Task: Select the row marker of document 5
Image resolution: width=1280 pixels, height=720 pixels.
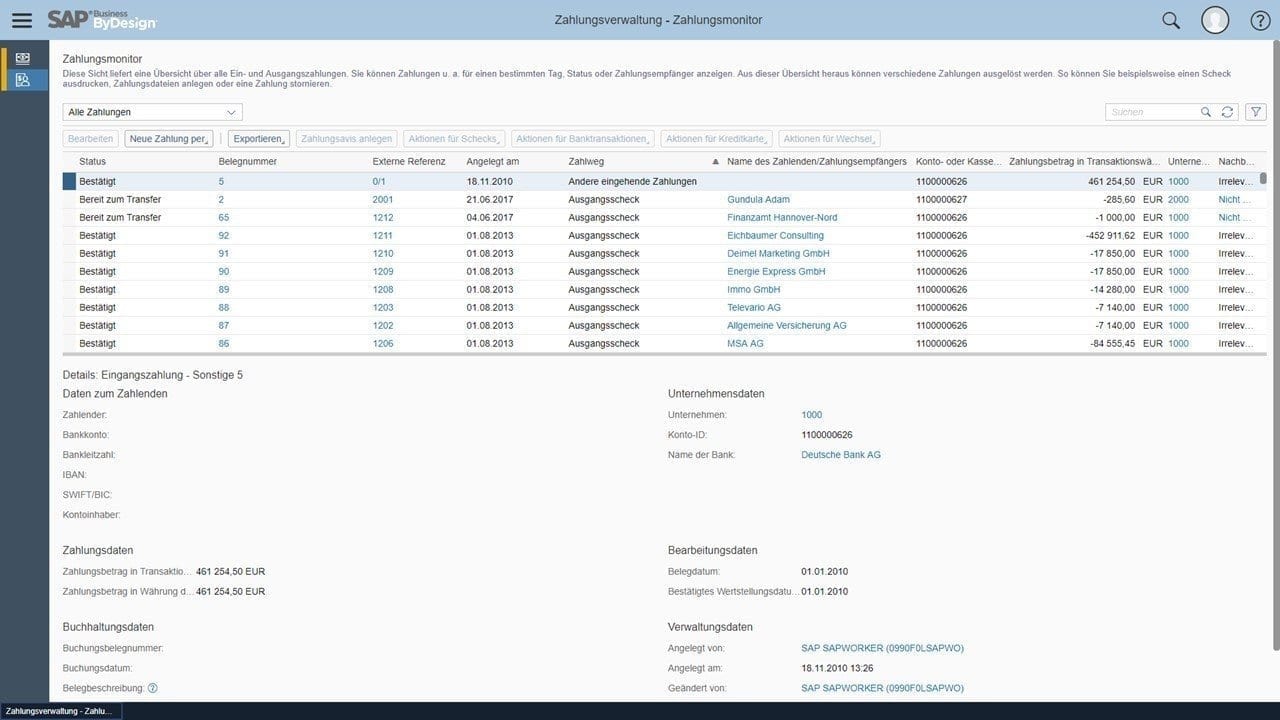Action: click(69, 181)
